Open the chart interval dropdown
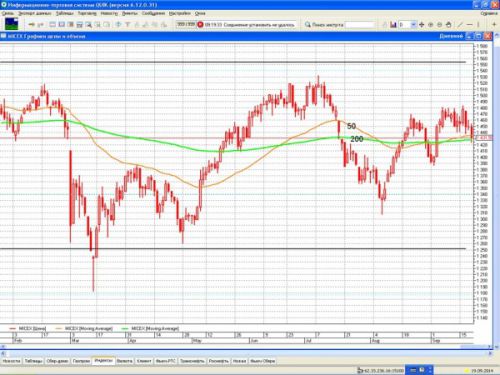The height and width of the screenshot is (375, 500). pos(413,25)
